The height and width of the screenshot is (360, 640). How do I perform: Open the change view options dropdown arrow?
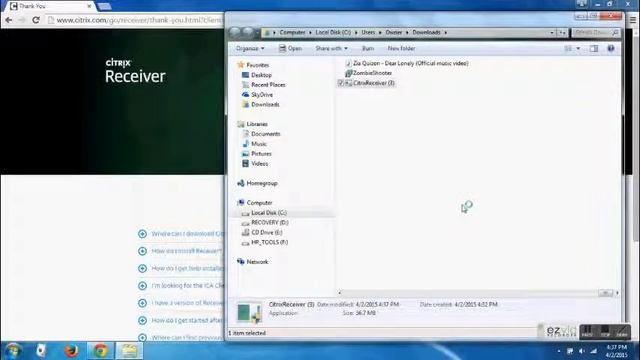578,49
